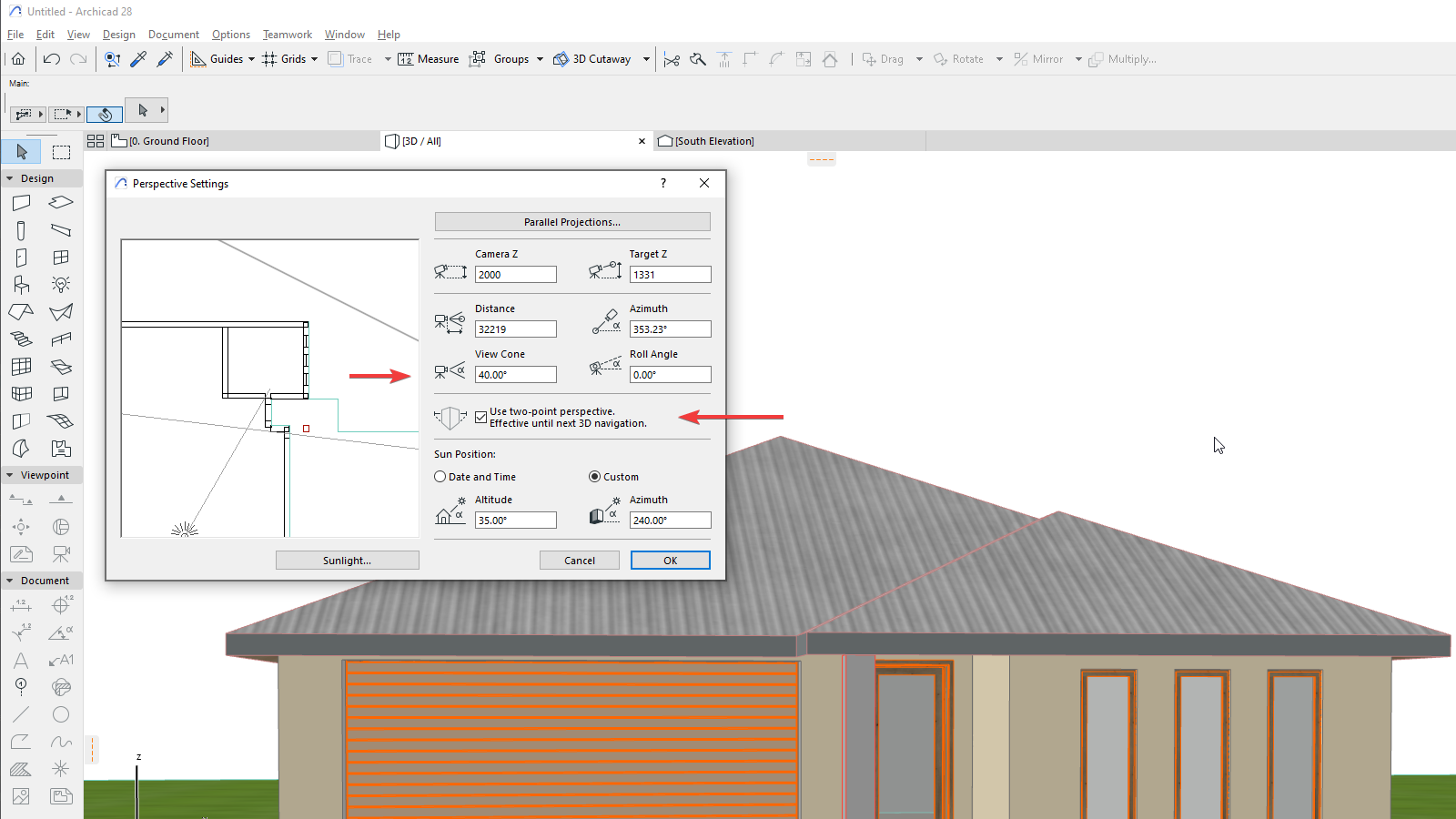Screen dimensions: 1456x819
Task: Choose the Roof tool
Action: pos(20,311)
